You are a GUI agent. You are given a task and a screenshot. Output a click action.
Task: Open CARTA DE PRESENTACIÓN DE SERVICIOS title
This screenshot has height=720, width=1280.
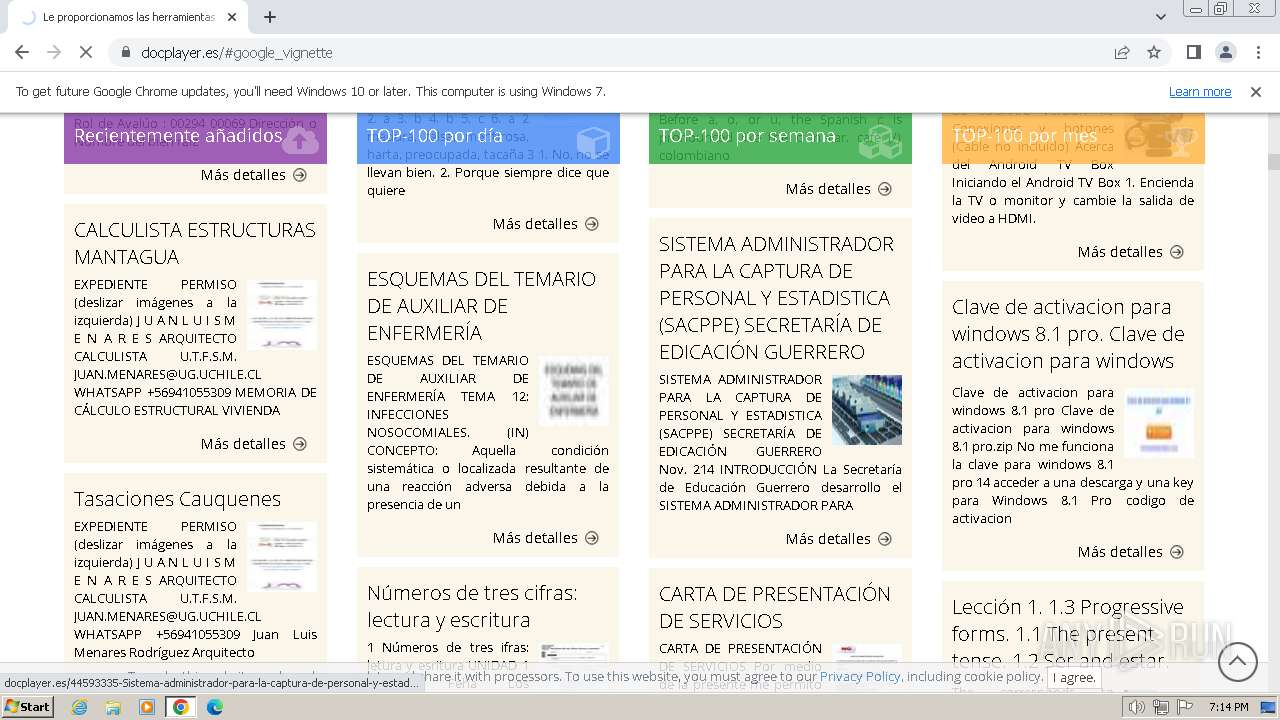point(774,607)
